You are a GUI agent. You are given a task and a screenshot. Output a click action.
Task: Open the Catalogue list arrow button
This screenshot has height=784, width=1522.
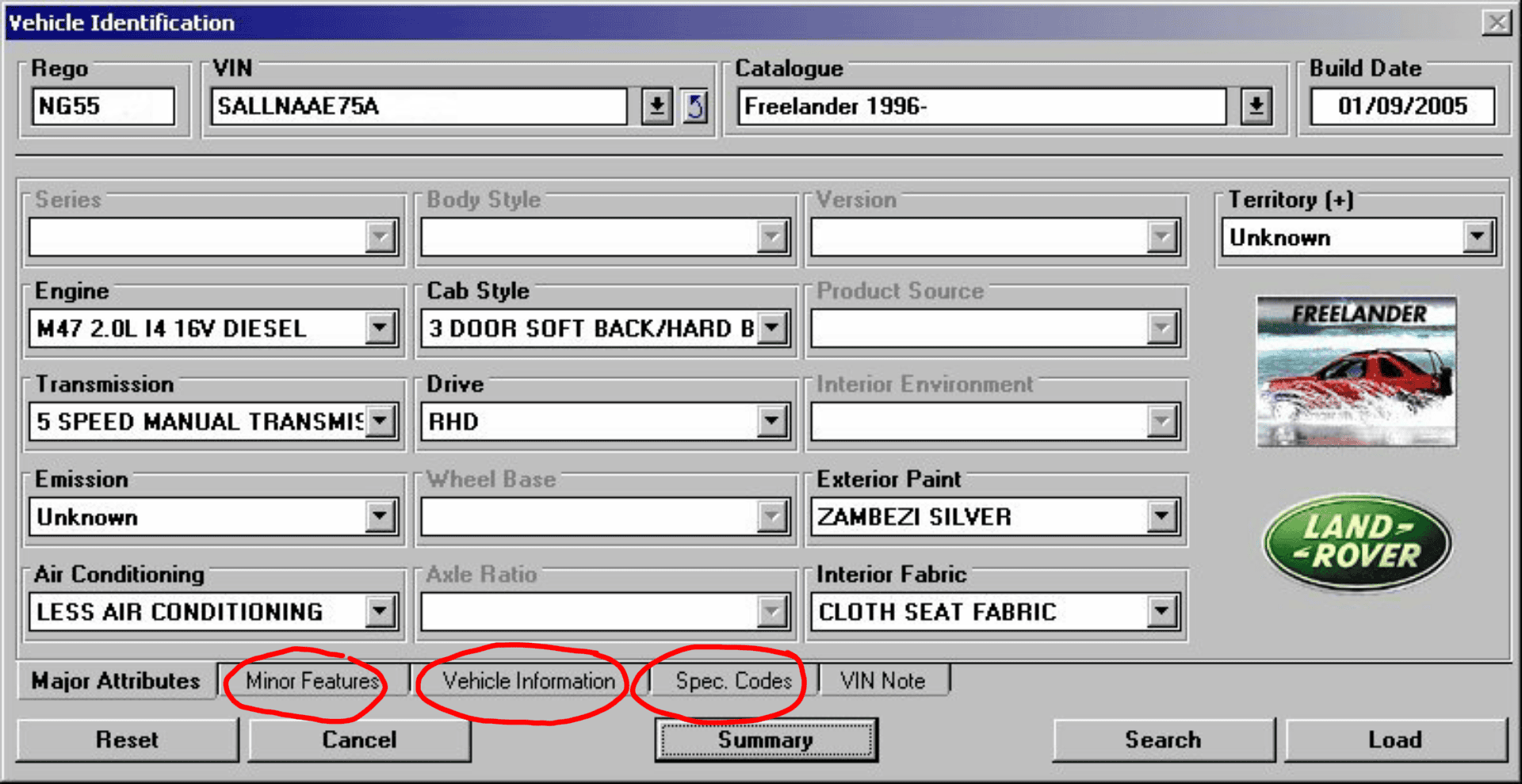(1256, 106)
